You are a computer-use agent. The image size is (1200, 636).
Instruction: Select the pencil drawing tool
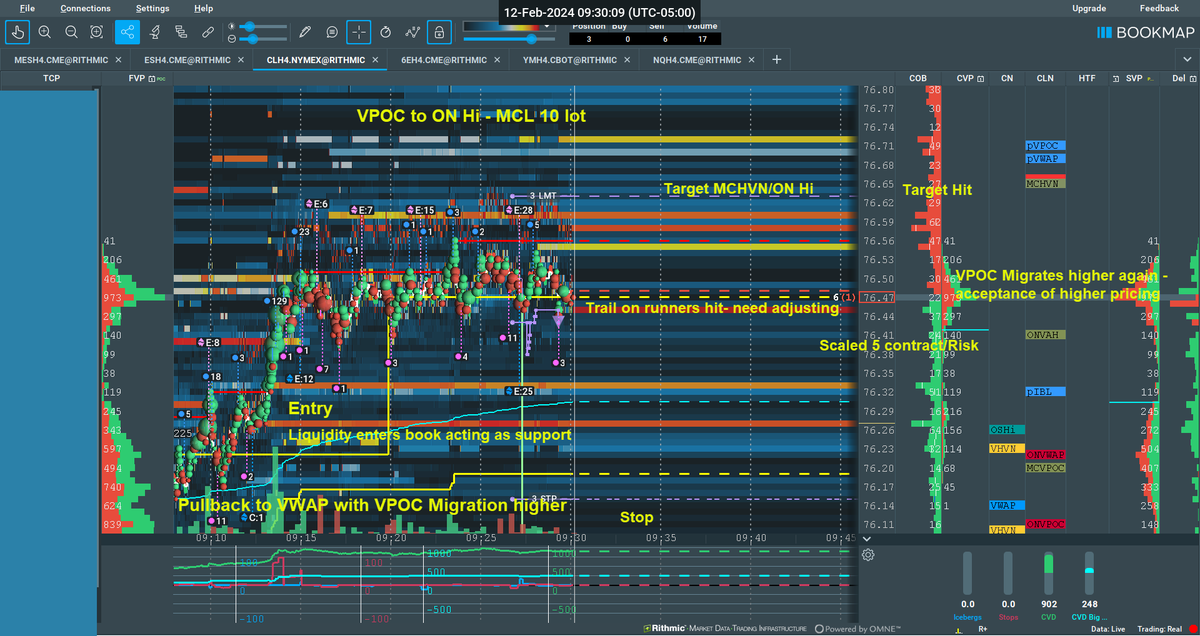[306, 32]
